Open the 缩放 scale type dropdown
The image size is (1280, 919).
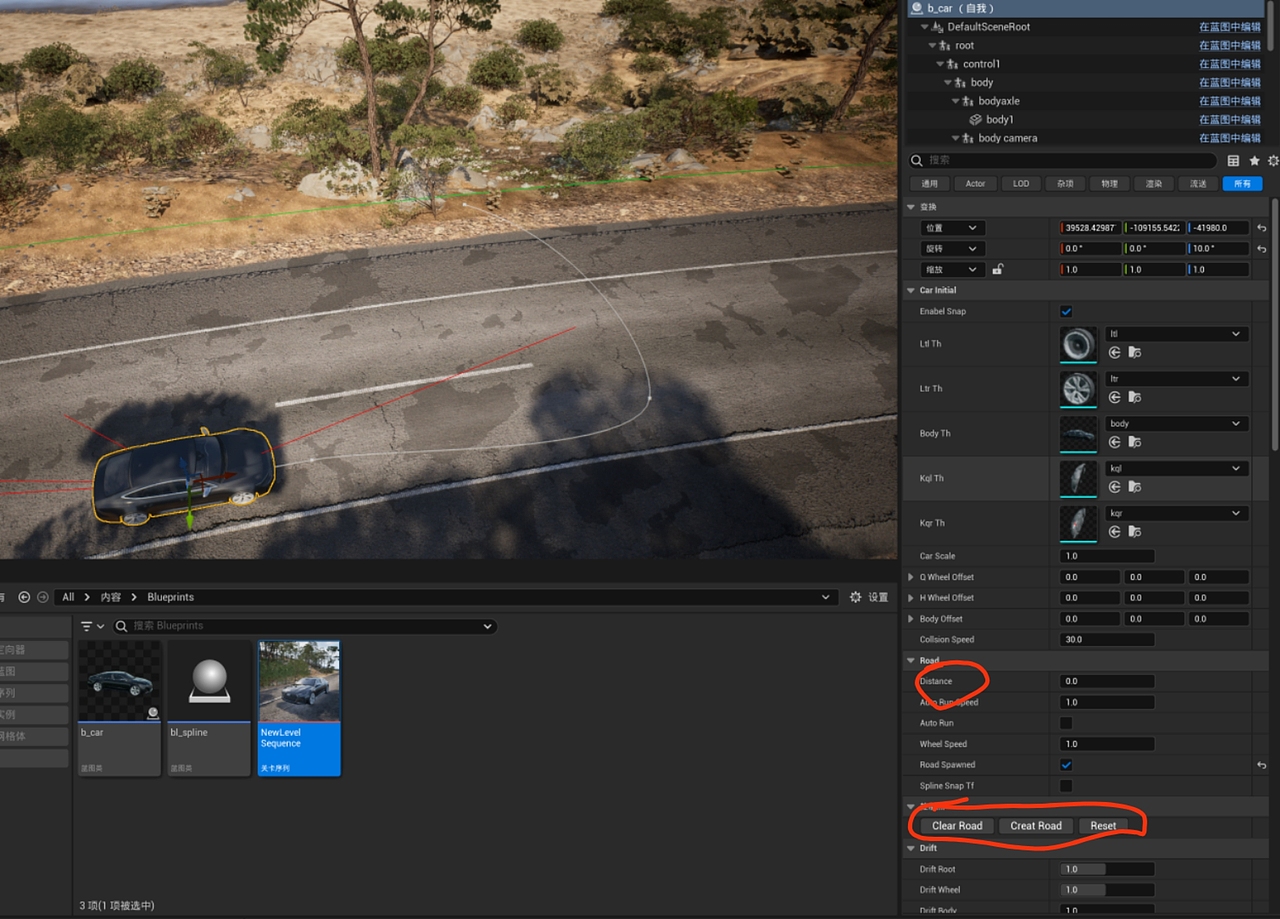pos(953,270)
